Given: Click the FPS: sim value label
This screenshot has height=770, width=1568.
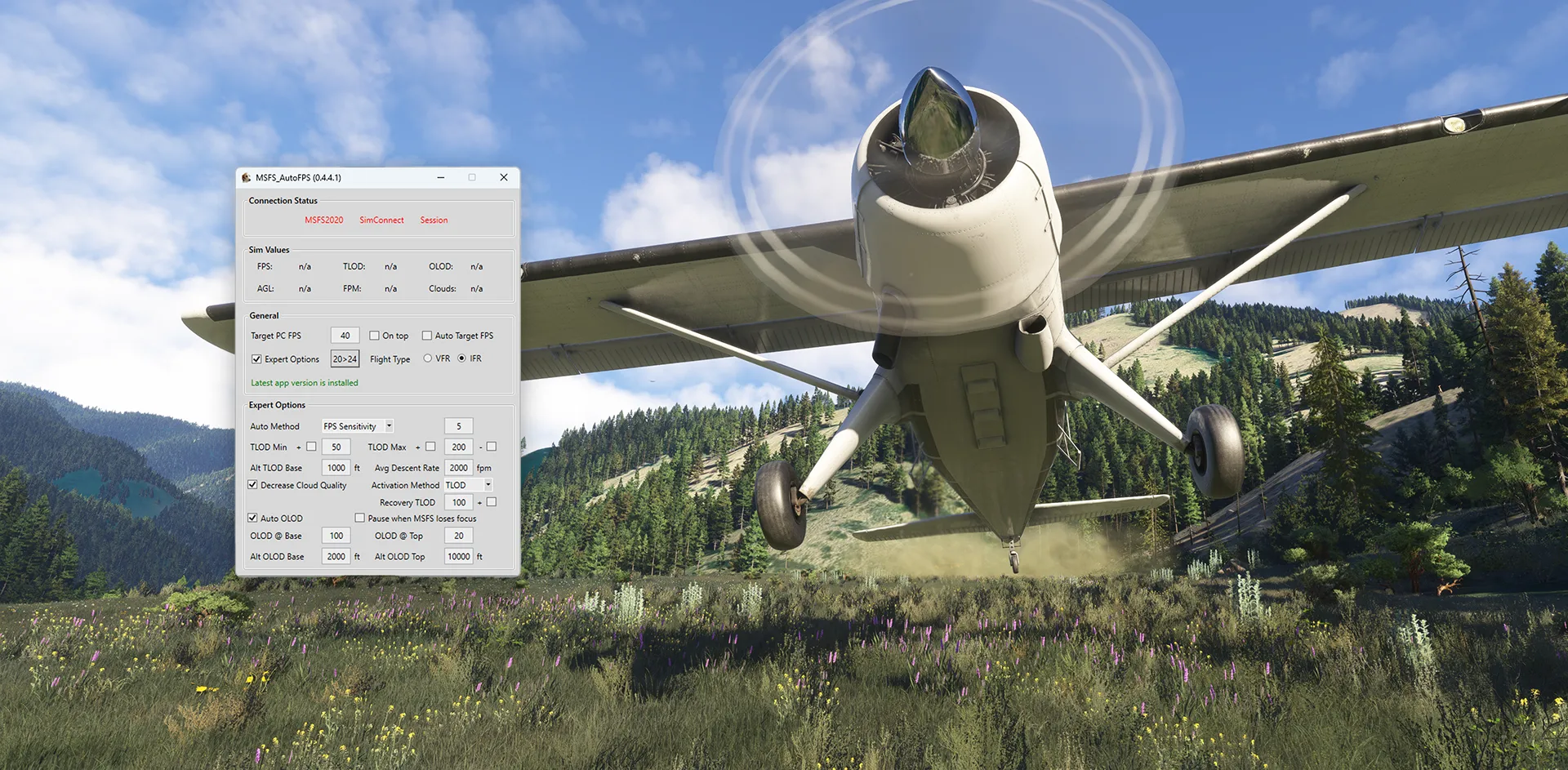Looking at the screenshot, I should click(265, 266).
